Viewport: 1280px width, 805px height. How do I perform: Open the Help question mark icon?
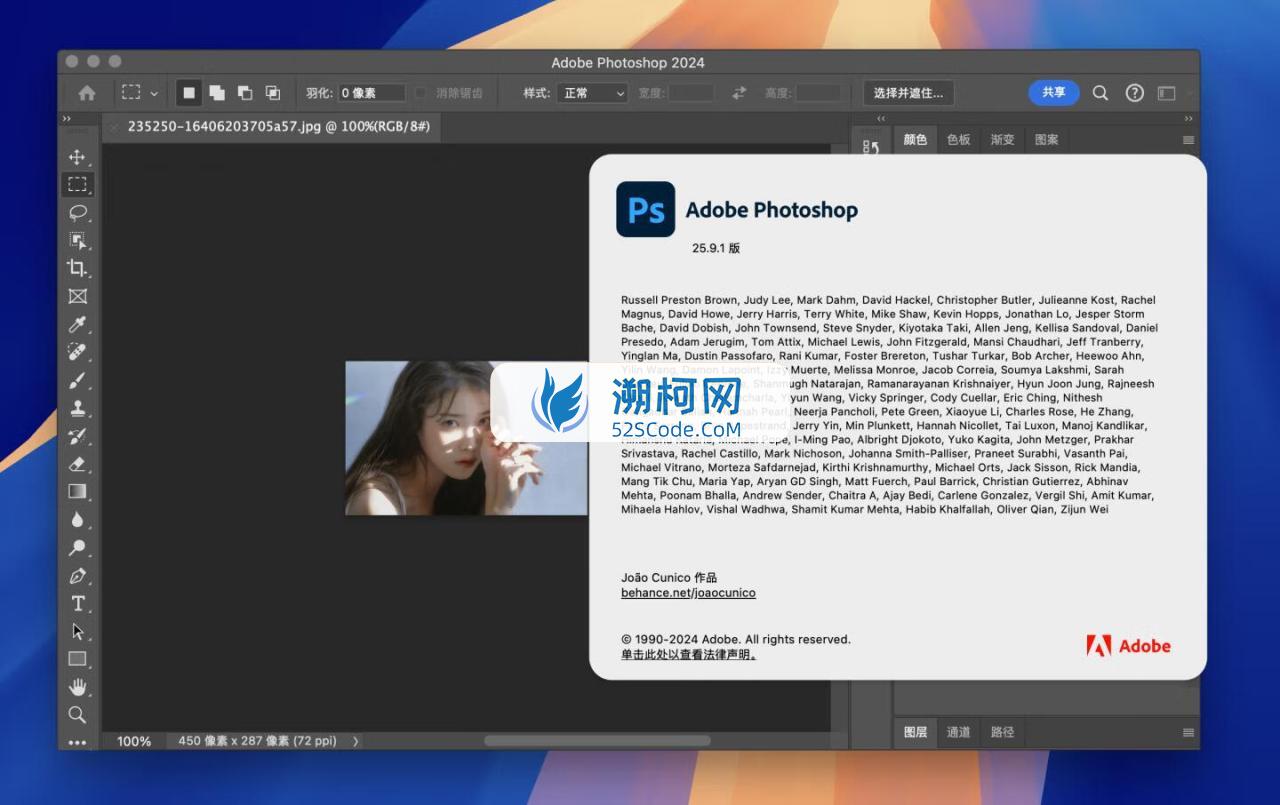1134,92
